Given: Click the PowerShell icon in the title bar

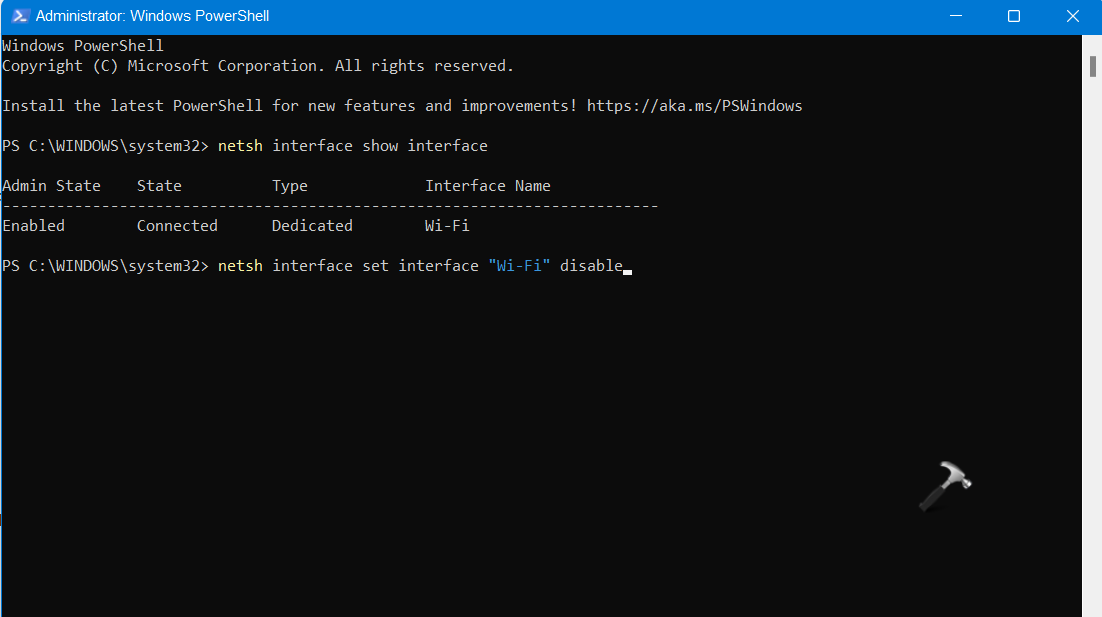Looking at the screenshot, I should pos(19,16).
